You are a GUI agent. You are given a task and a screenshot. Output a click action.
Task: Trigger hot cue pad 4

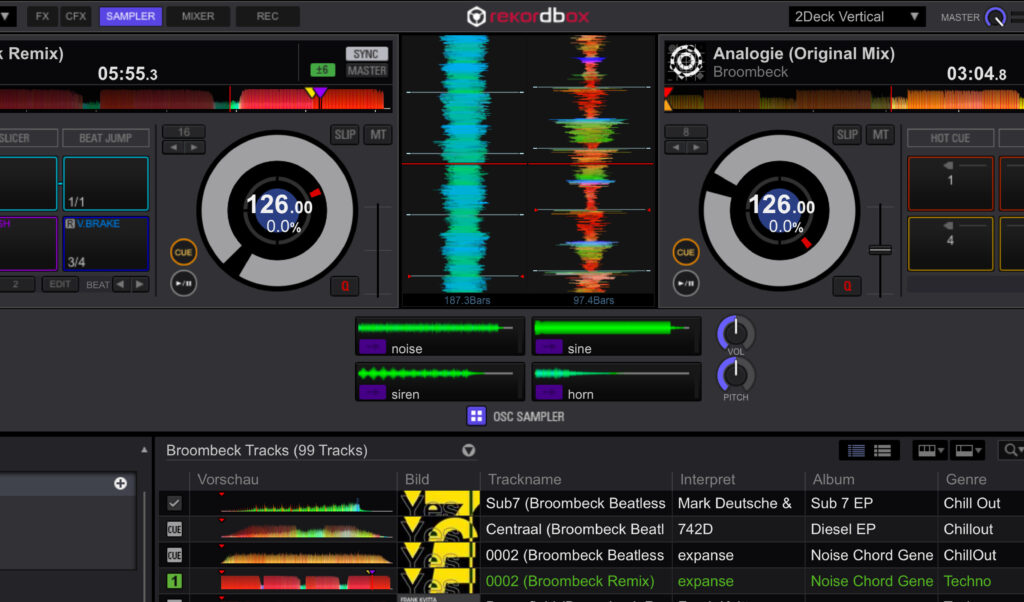[950, 244]
